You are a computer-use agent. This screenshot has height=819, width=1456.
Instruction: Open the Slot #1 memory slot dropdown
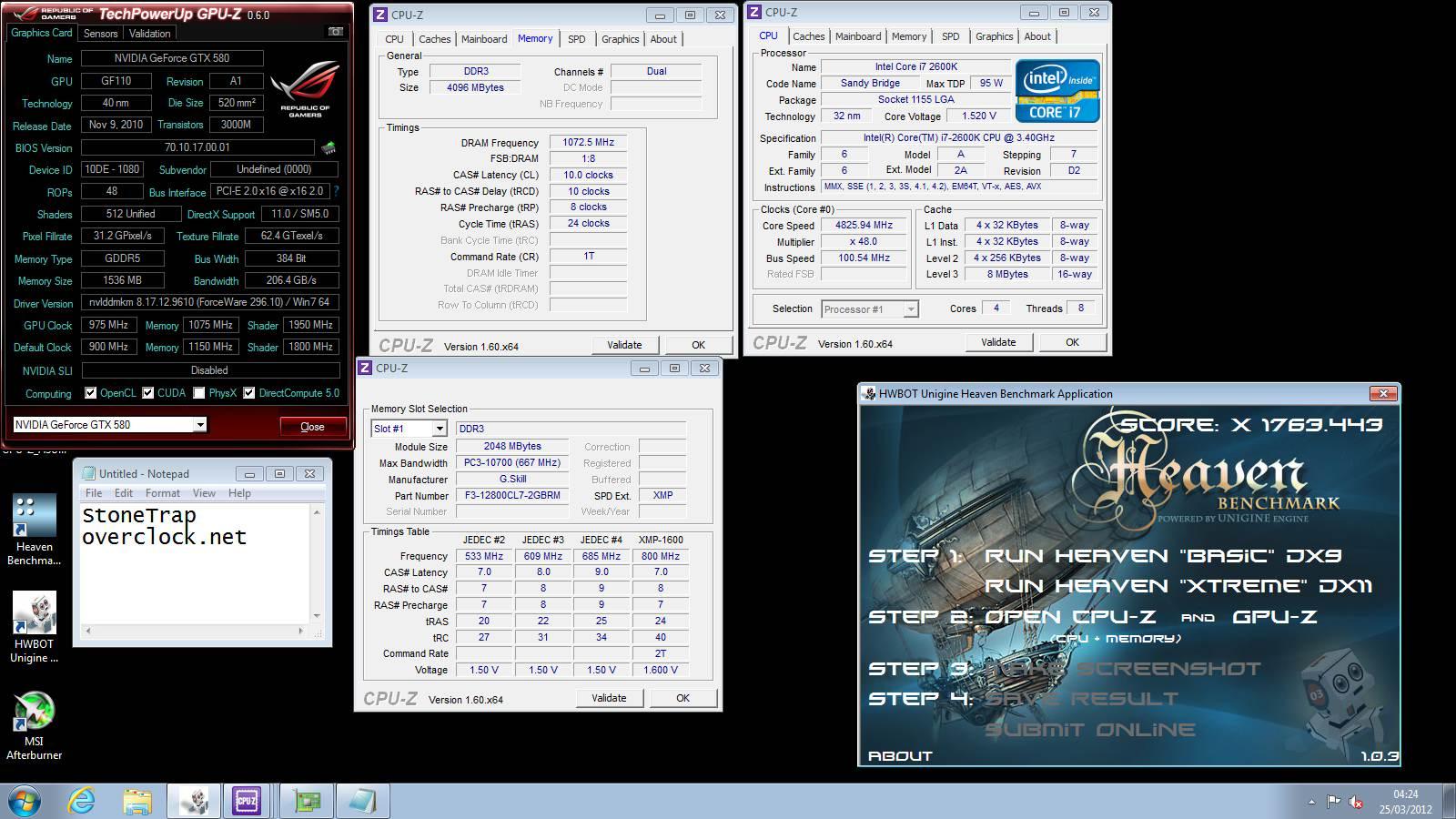coord(440,429)
